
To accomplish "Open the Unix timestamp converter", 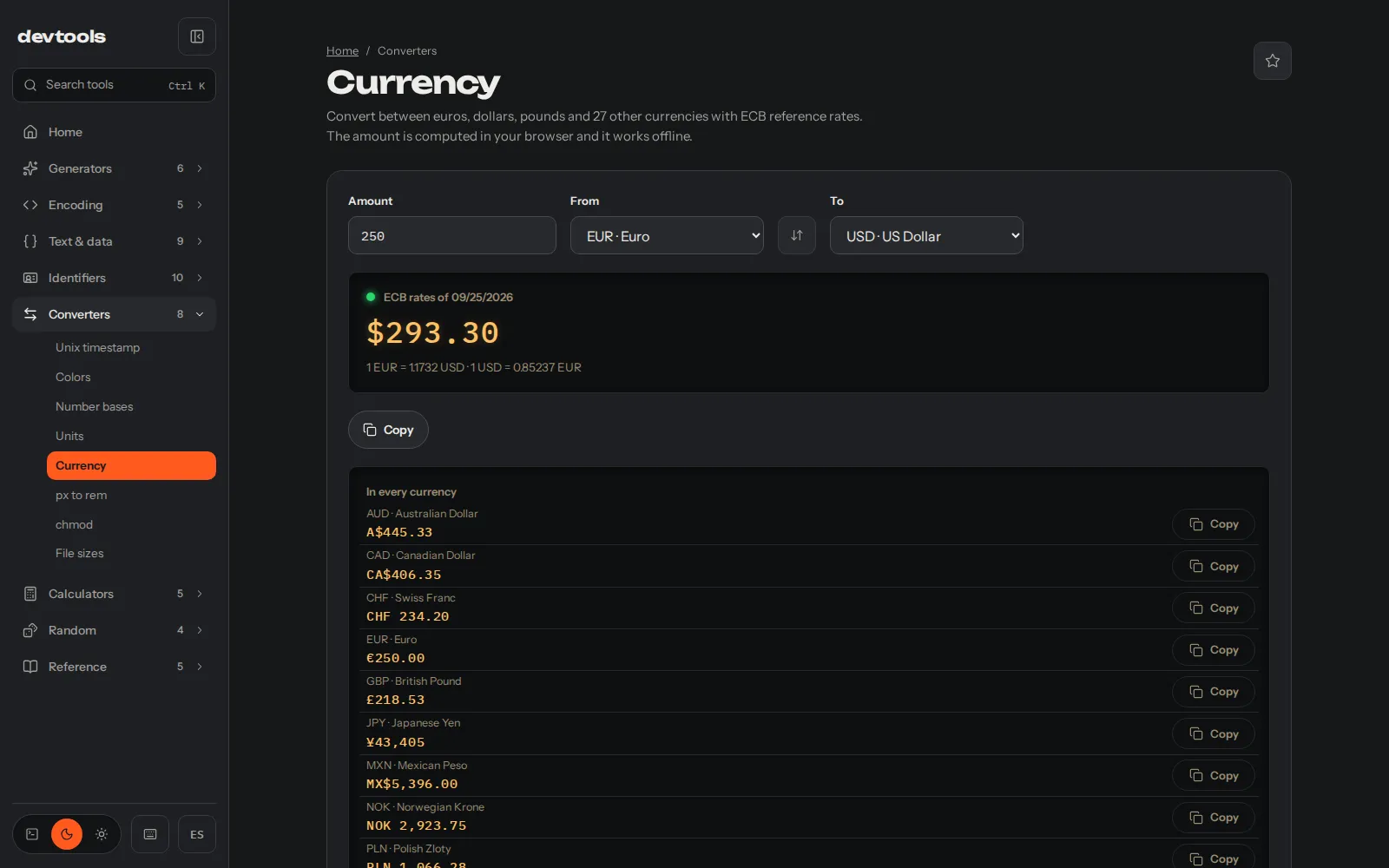I will pos(131,347).
